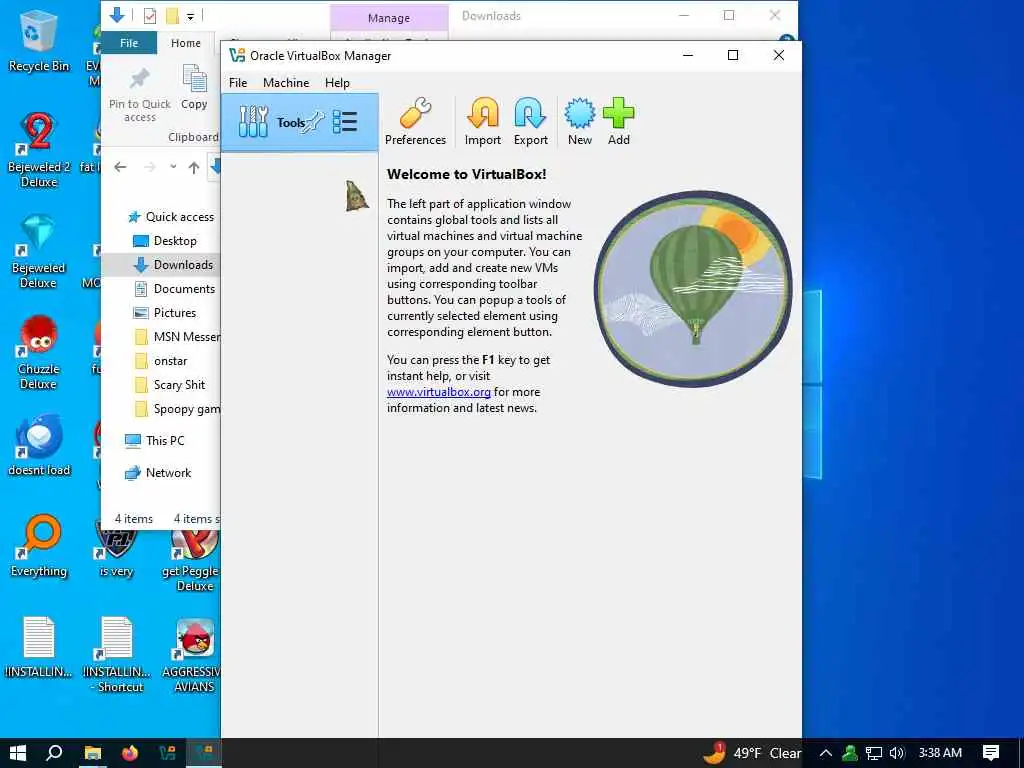Image resolution: width=1024 pixels, height=768 pixels.
Task: Select the Manage tab in File Explorer
Action: [389, 18]
